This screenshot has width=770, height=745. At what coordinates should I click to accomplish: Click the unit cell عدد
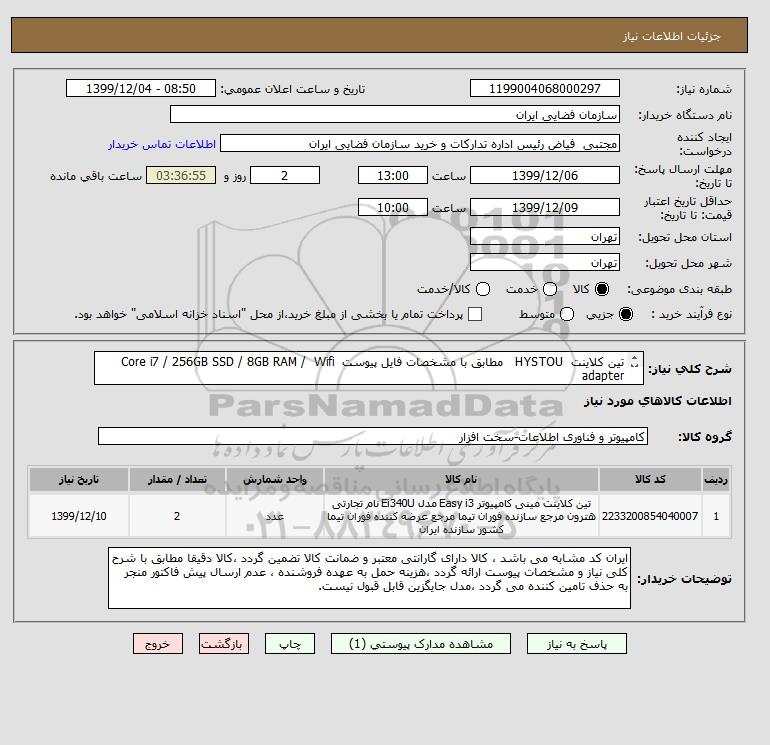275,516
